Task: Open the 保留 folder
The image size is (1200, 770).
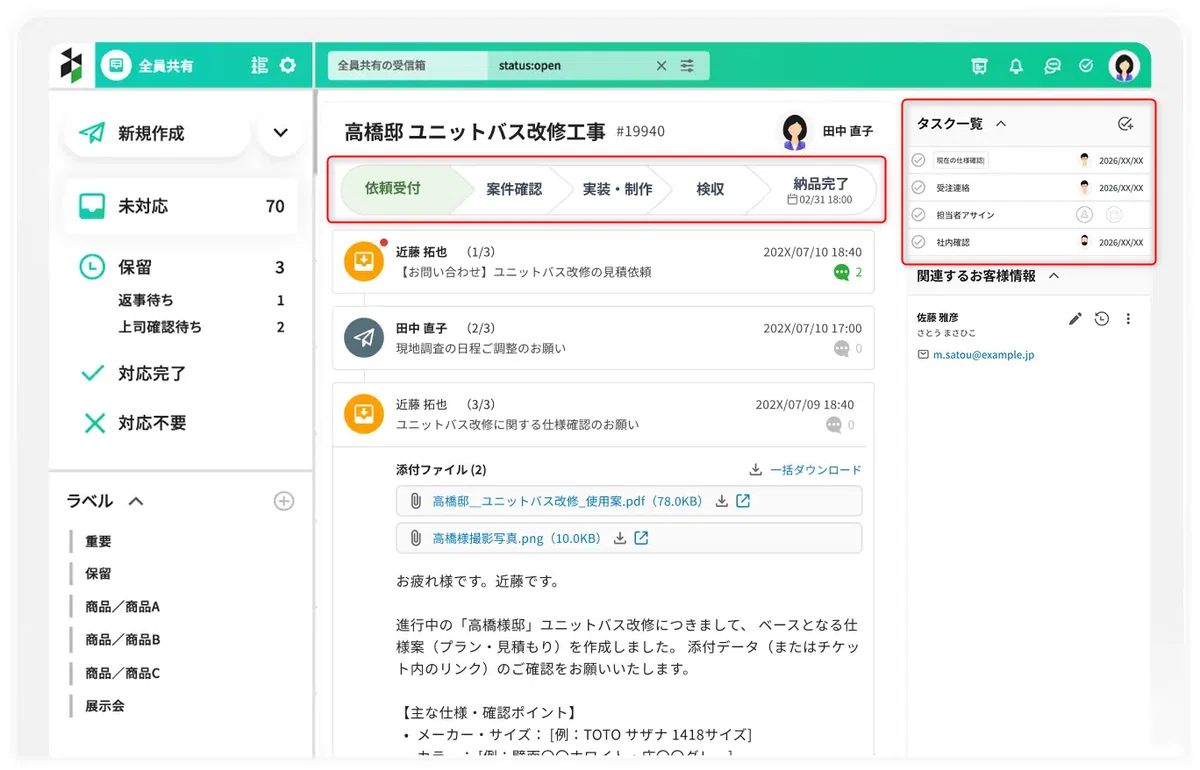Action: (x=182, y=267)
